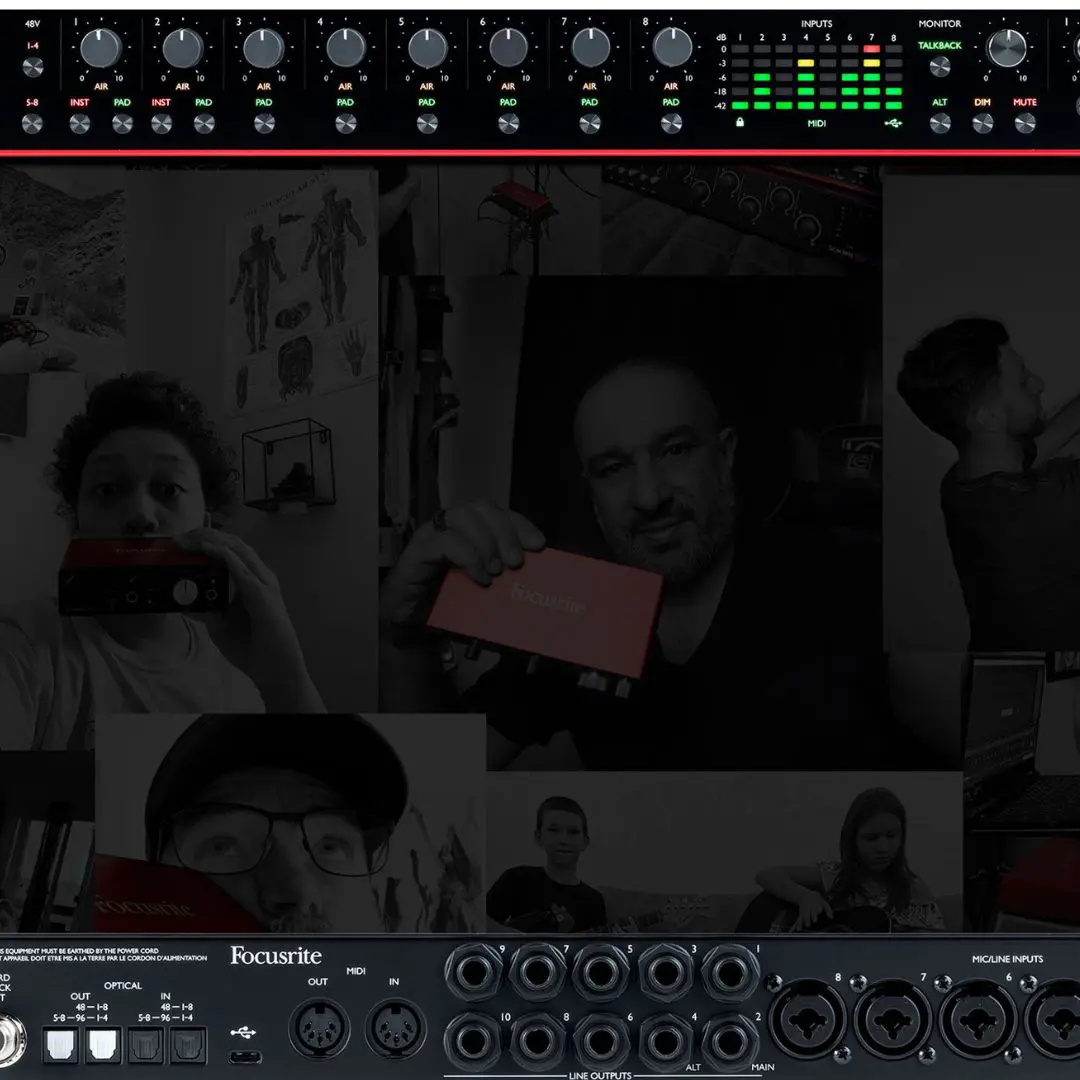Click the channel 2 gain knob
Viewport: 1080px width, 1080px height.
point(183,48)
